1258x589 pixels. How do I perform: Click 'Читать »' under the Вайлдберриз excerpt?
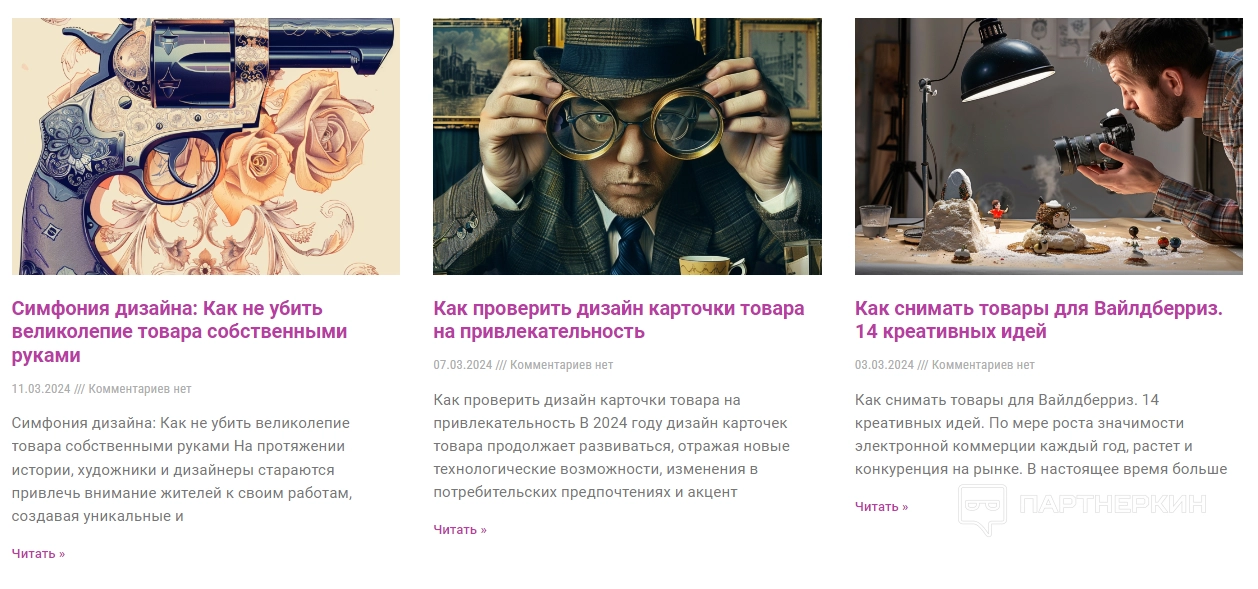coord(882,506)
